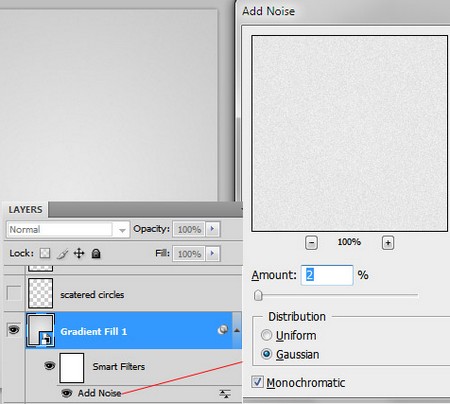Select scatered circles layer thumbnail

pyautogui.click(x=40, y=293)
